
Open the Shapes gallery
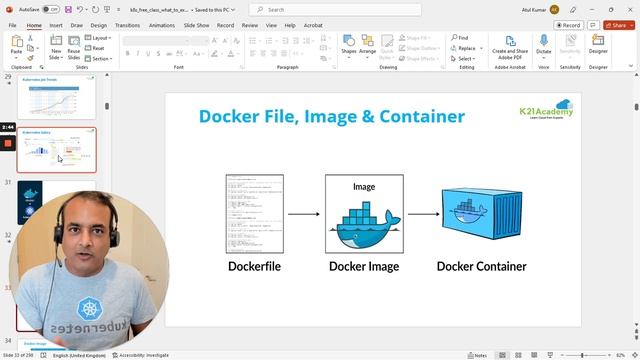click(349, 47)
